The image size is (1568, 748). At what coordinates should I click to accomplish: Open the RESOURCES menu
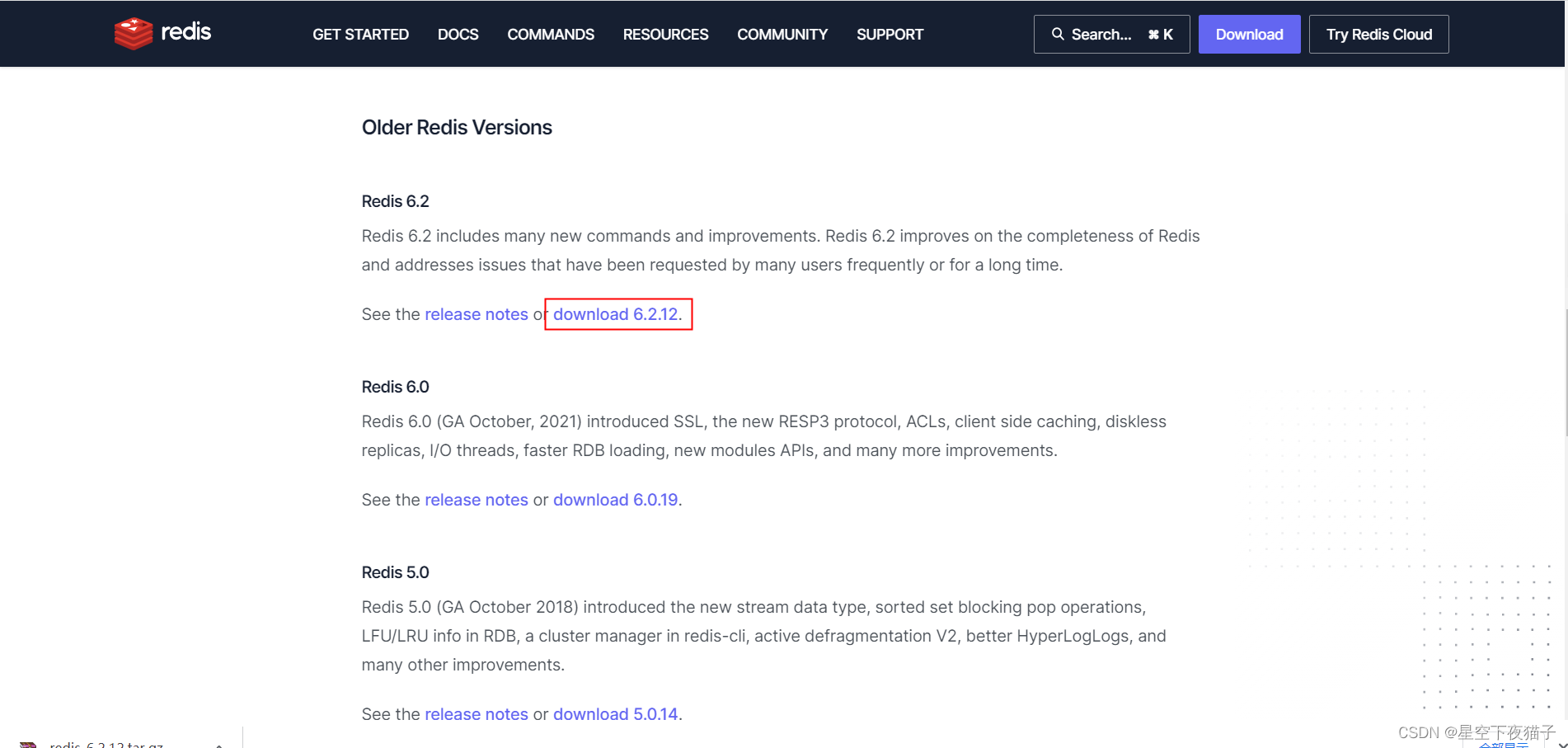[x=665, y=35]
